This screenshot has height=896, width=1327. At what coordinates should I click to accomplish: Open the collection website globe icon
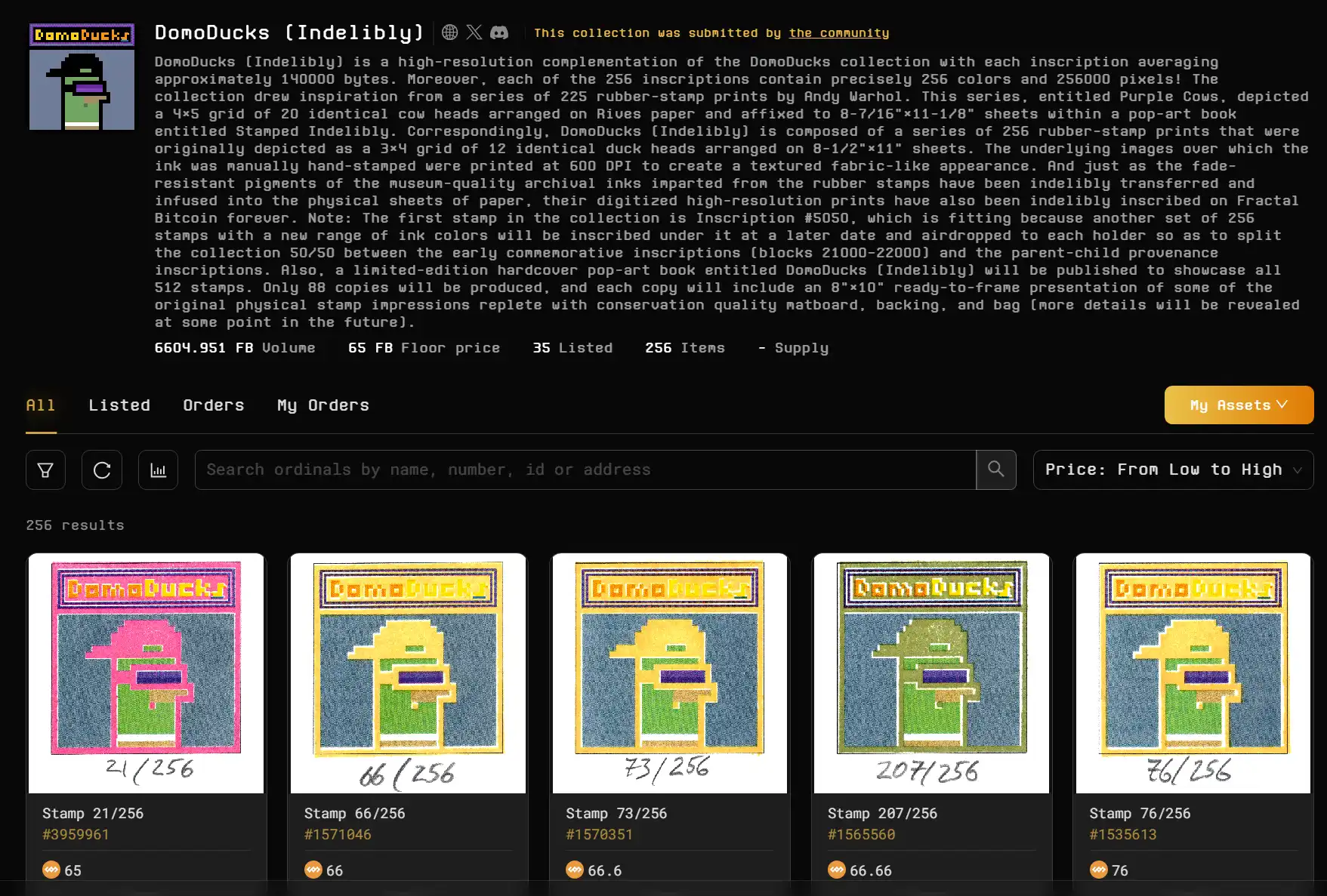point(449,32)
